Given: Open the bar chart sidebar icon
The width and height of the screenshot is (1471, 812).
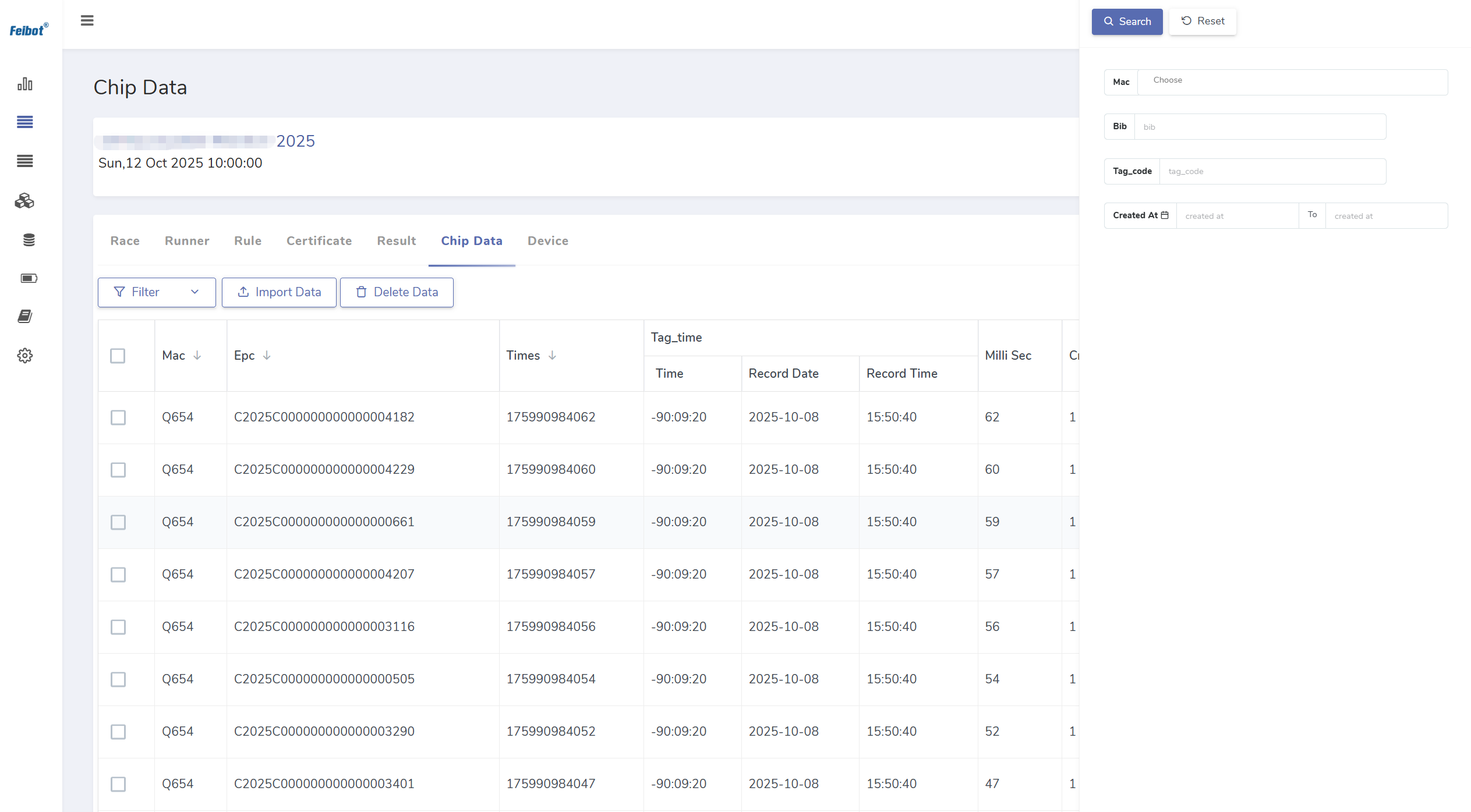Looking at the screenshot, I should (25, 84).
